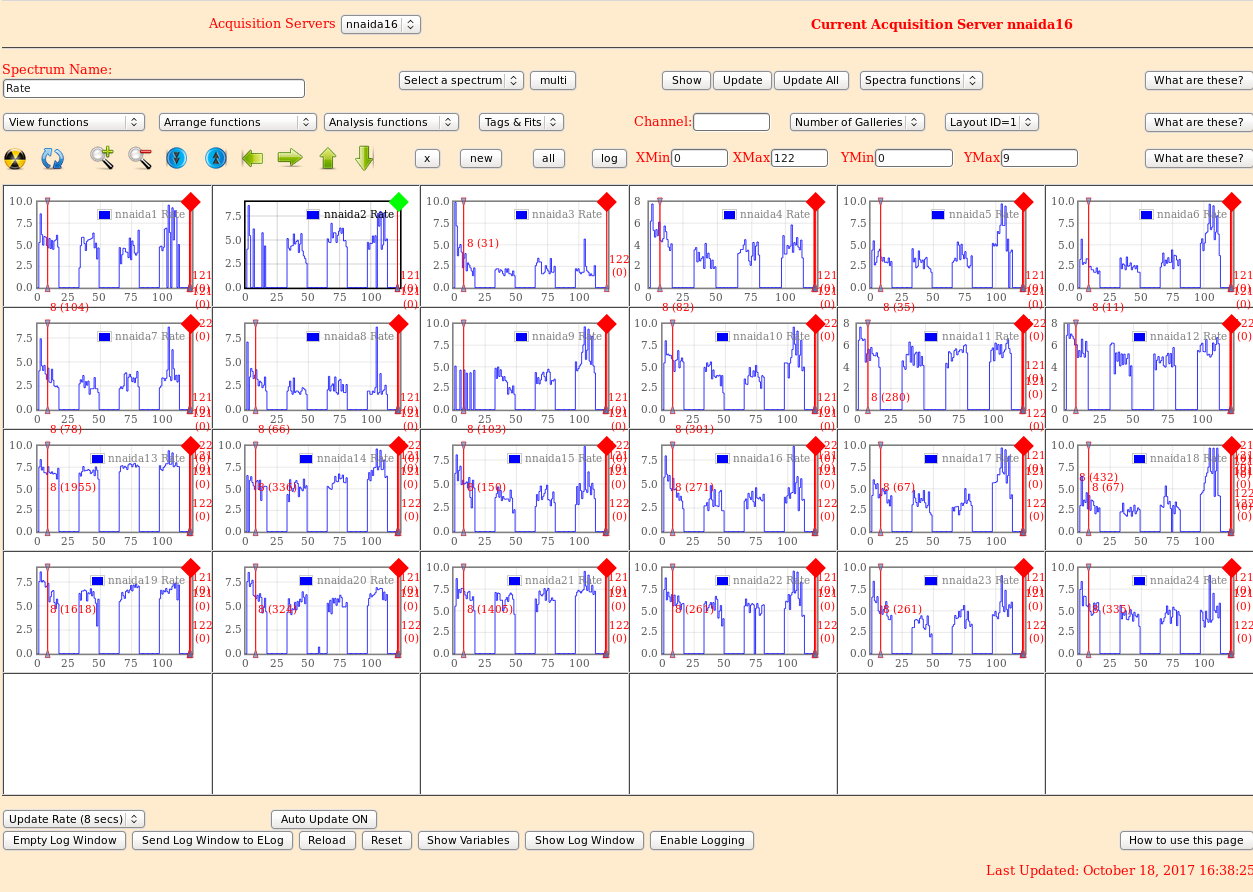Click the red diamond on nnaida16 plot
Image resolution: width=1253 pixels, height=892 pixels.
[x=815, y=446]
